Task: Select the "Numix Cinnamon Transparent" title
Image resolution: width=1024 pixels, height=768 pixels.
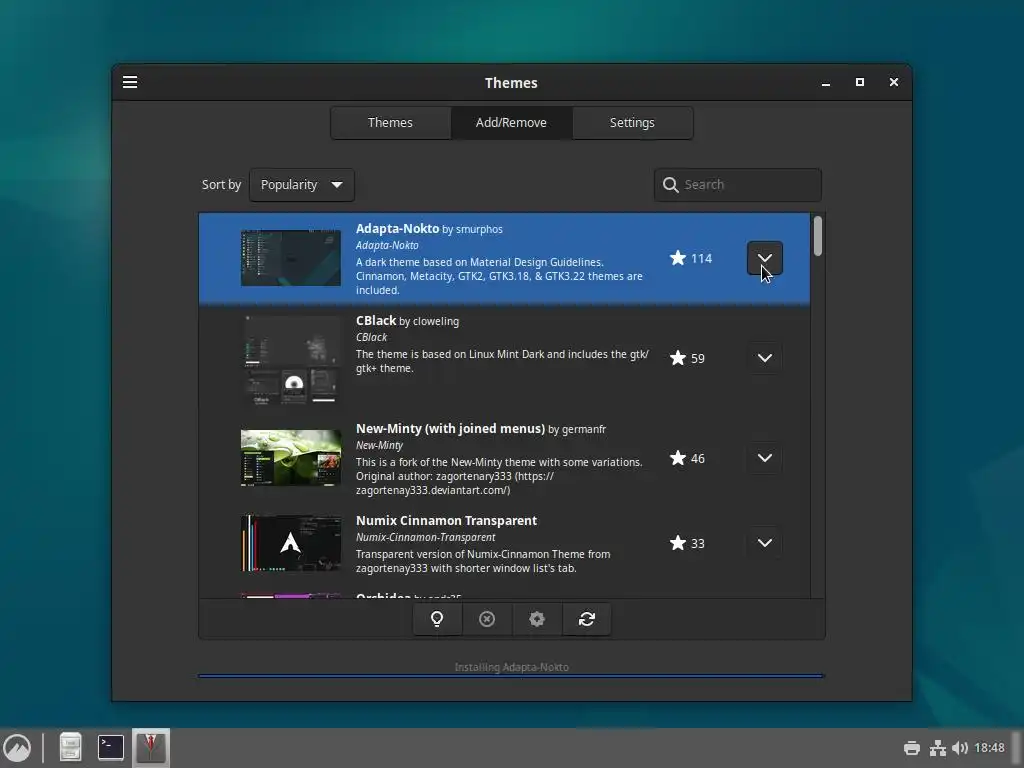Action: point(446,520)
